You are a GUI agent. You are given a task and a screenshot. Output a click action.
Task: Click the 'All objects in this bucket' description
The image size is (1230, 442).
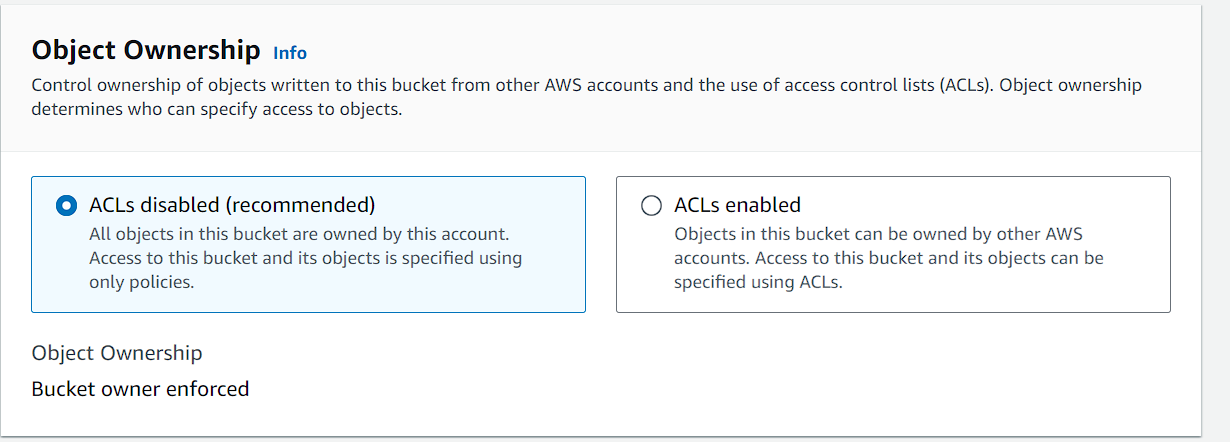tap(306, 258)
